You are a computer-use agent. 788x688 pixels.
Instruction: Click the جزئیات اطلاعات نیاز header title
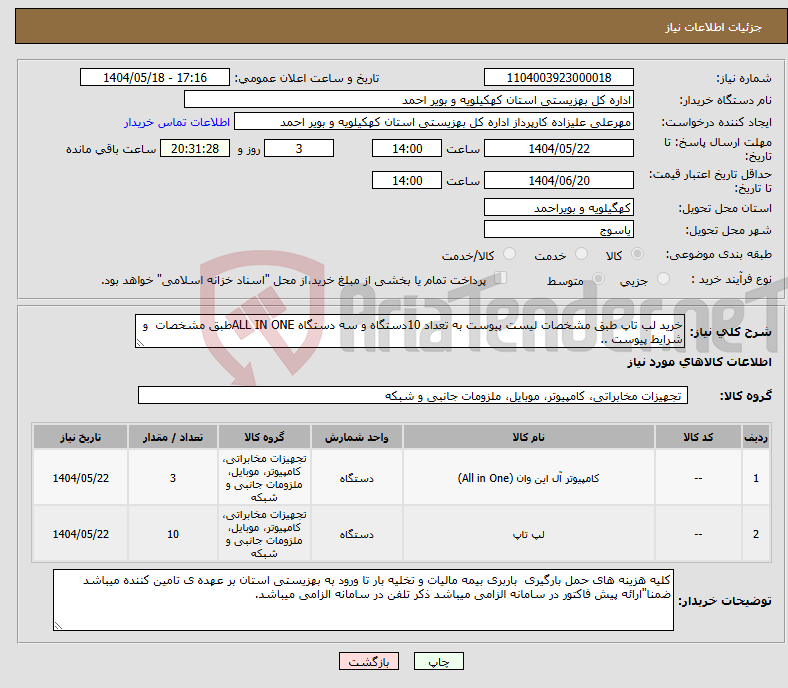click(x=714, y=27)
